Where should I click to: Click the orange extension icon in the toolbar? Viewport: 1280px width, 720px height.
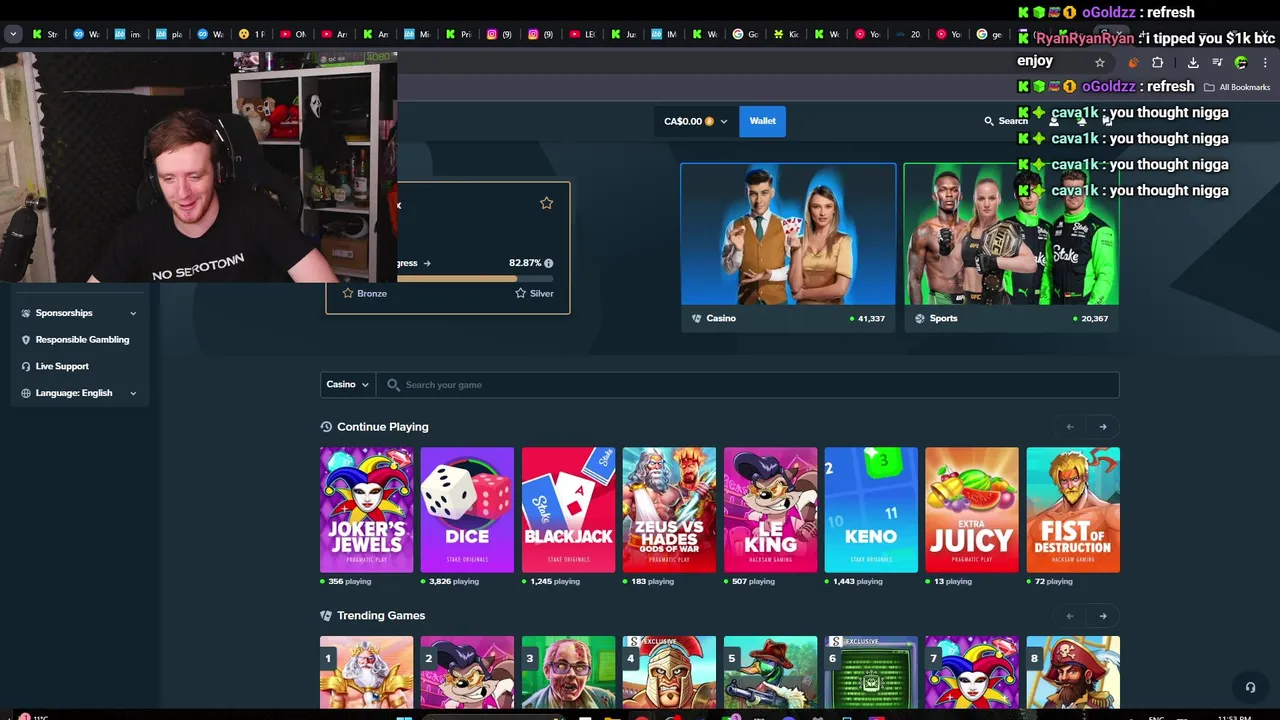1133,62
